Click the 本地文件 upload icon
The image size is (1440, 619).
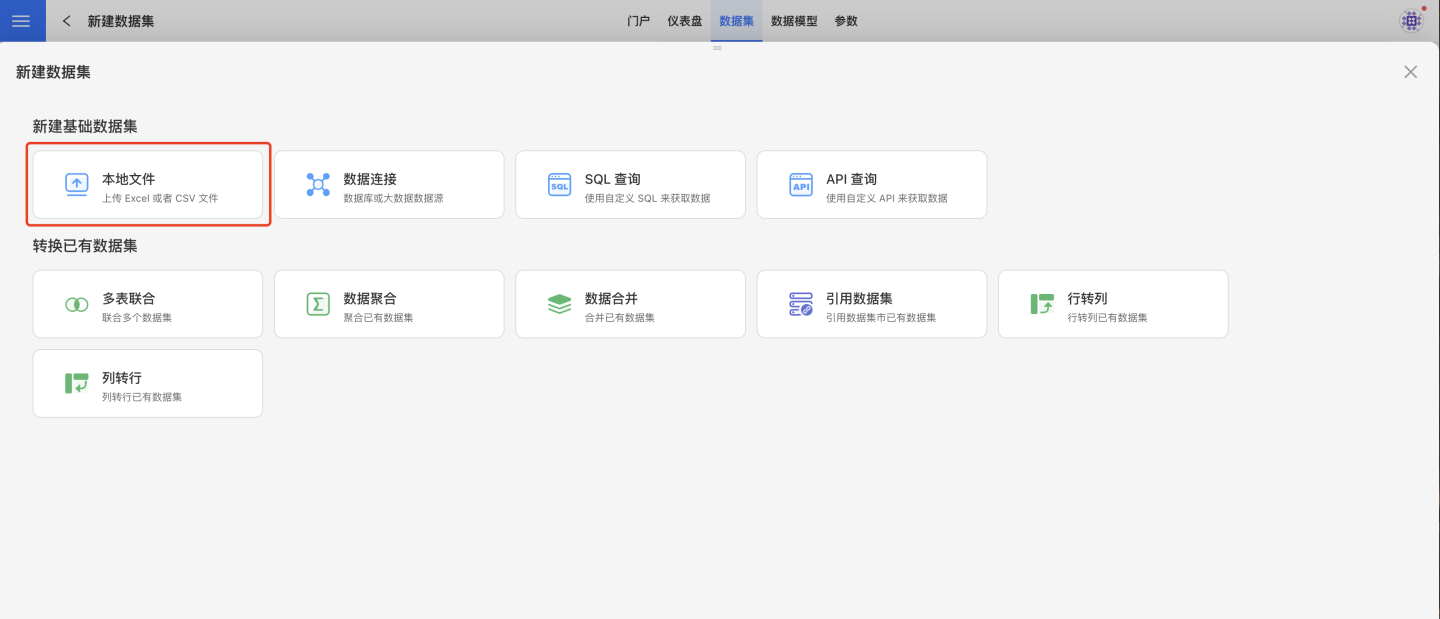point(77,184)
